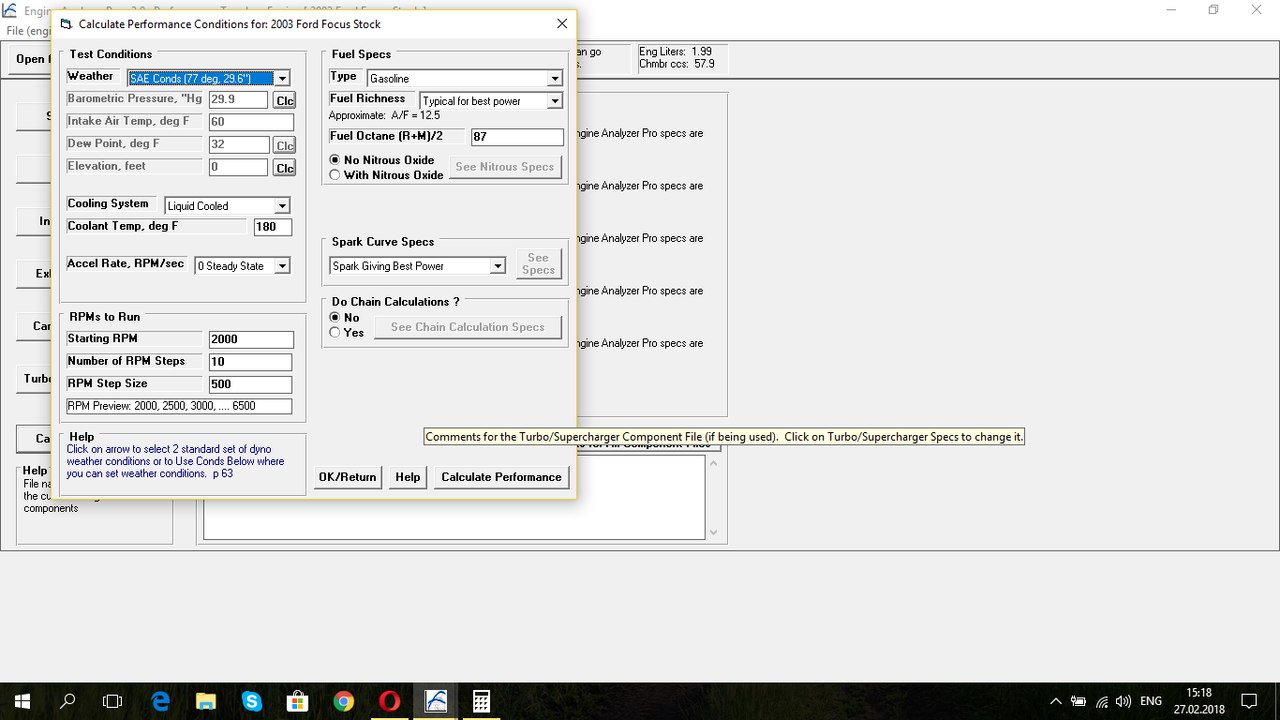The width and height of the screenshot is (1280, 720).
Task: Open Skype from the taskbar
Action: tap(251, 701)
